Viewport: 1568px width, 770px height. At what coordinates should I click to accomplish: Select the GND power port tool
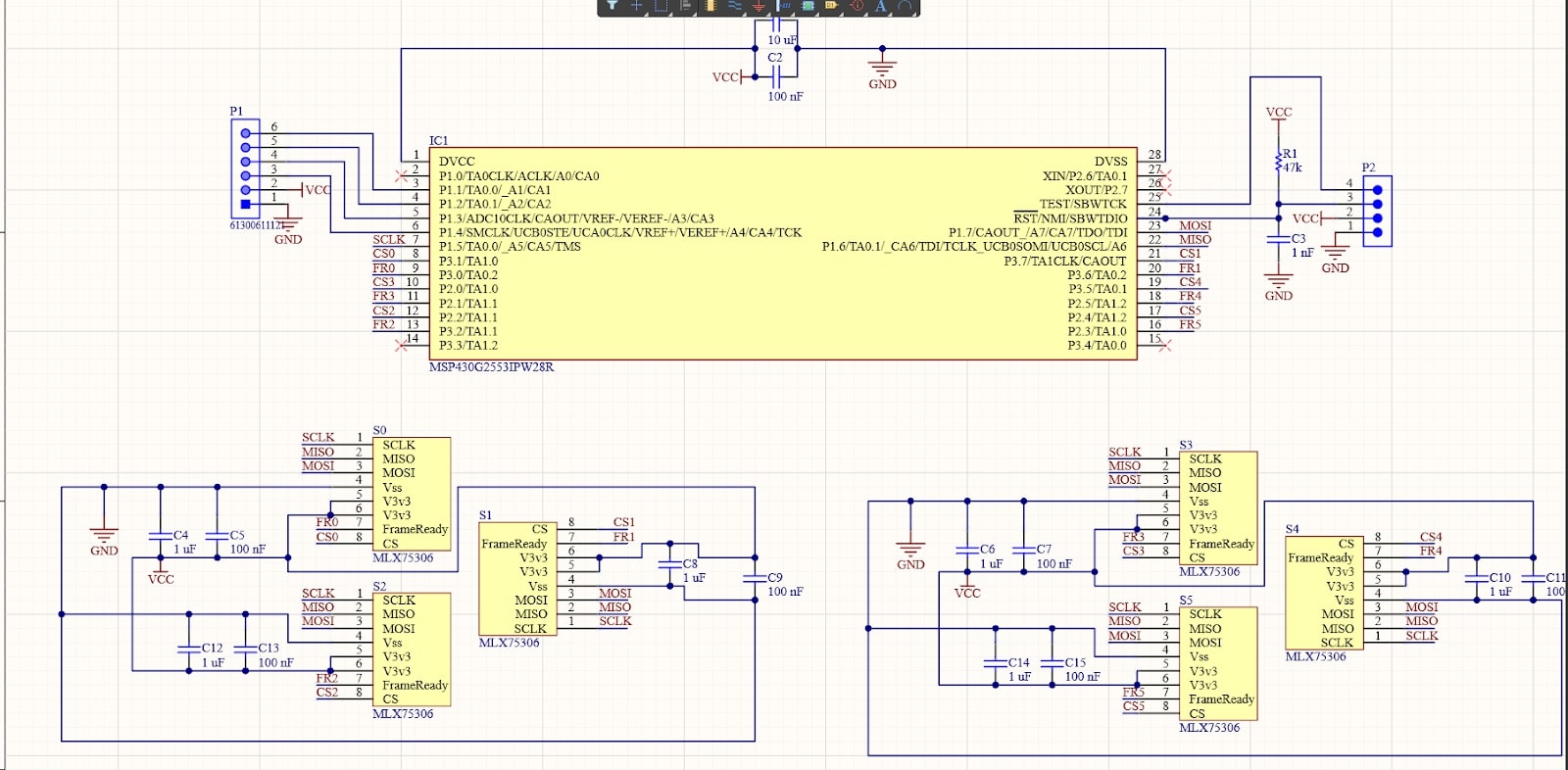coord(759,6)
